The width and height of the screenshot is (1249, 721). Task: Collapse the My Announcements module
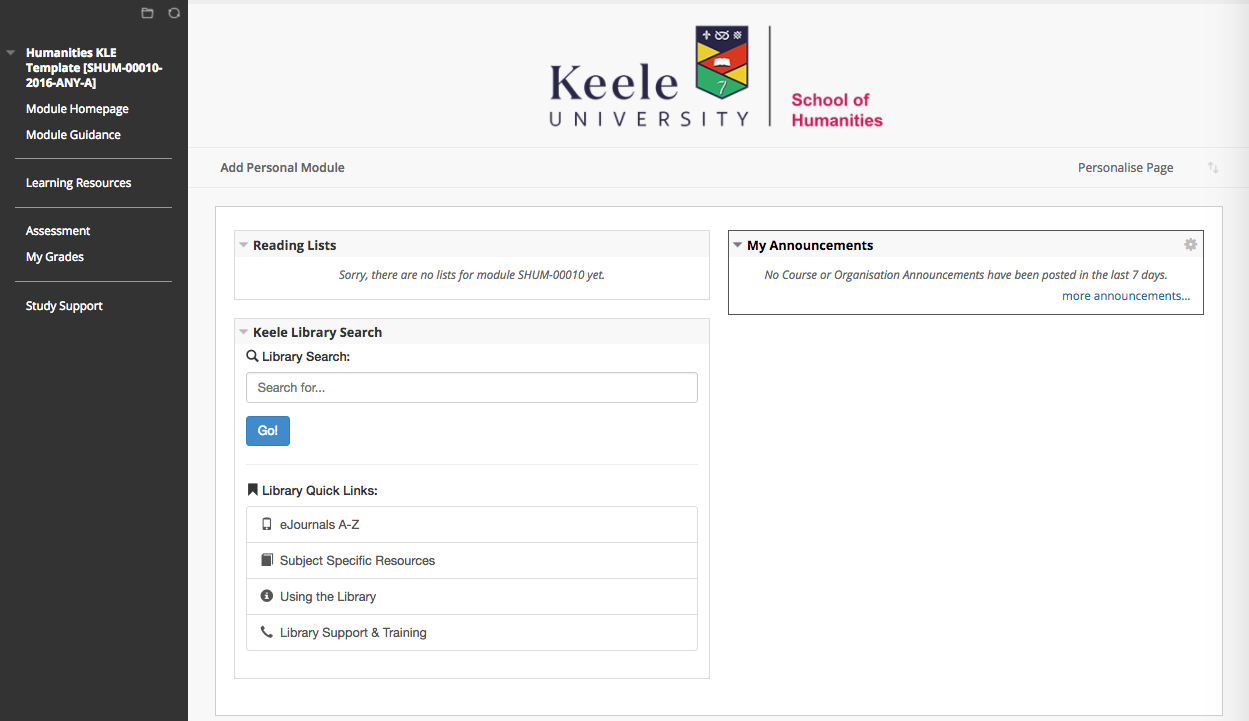coord(738,244)
